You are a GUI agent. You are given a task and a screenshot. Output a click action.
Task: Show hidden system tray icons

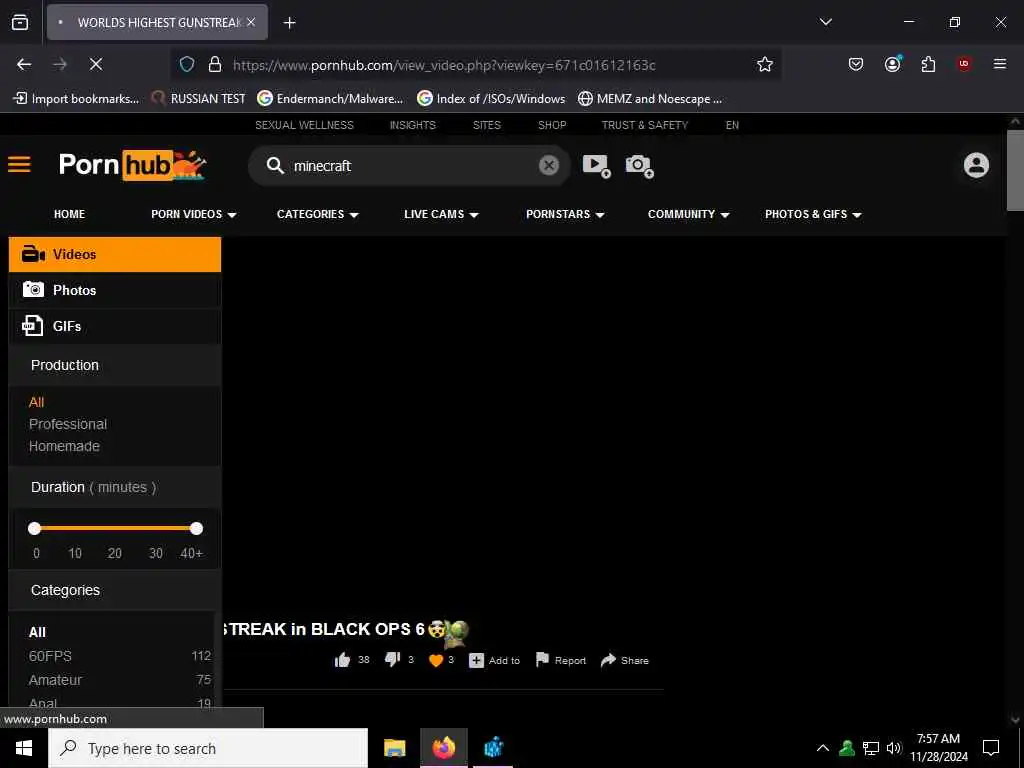[823, 748]
